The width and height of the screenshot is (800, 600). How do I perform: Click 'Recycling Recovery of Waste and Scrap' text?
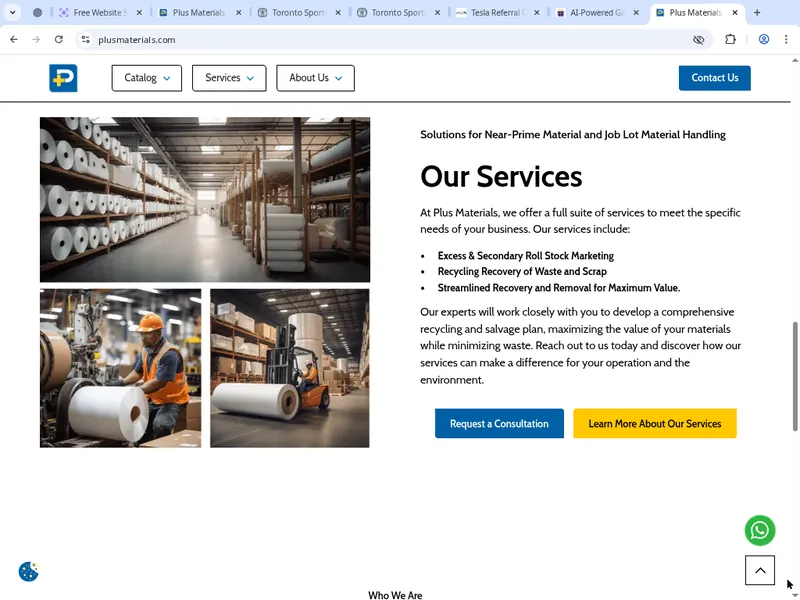tap(522, 271)
